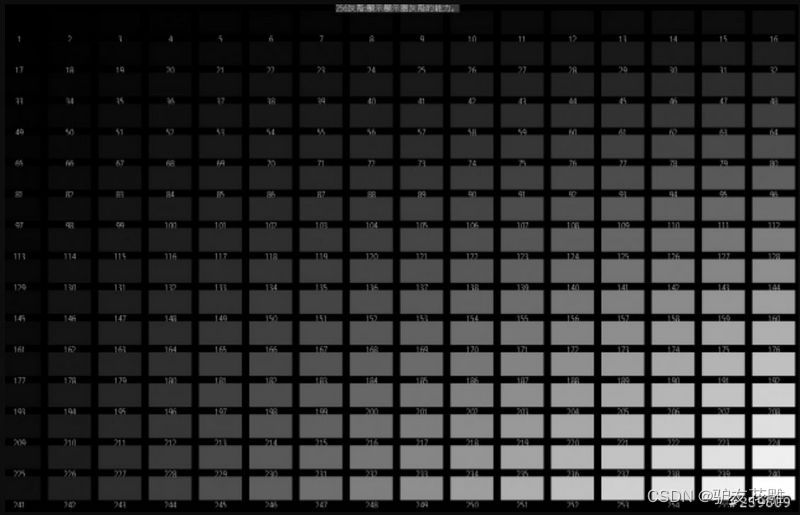Select the number label 34
800x515 pixels.
69,101
